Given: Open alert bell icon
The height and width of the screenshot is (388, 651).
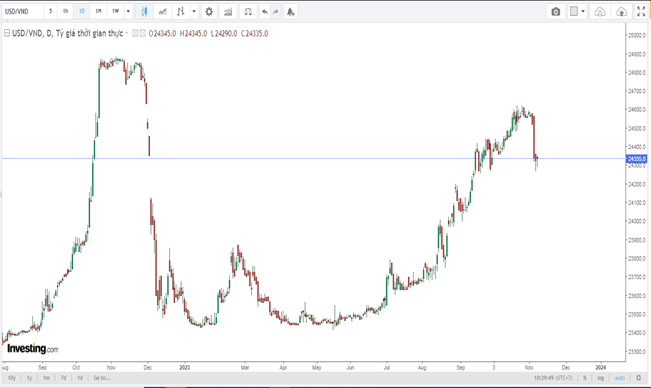Looking at the screenshot, I should coord(291,12).
